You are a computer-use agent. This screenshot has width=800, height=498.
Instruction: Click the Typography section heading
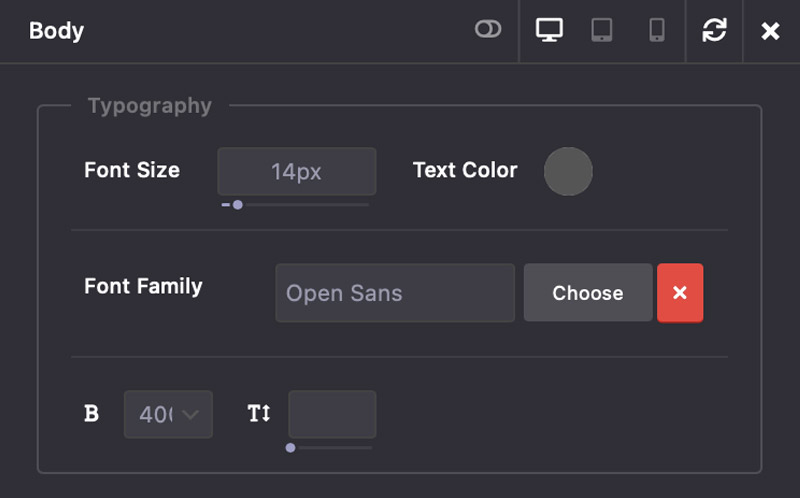click(150, 106)
